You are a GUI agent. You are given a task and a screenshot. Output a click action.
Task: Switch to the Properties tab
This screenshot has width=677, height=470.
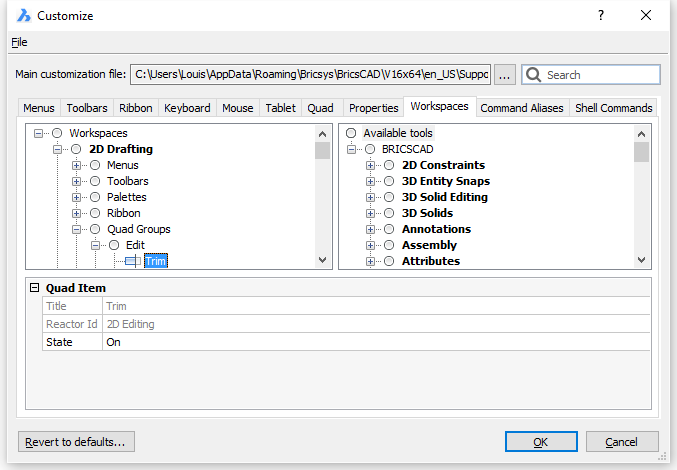coord(373,108)
